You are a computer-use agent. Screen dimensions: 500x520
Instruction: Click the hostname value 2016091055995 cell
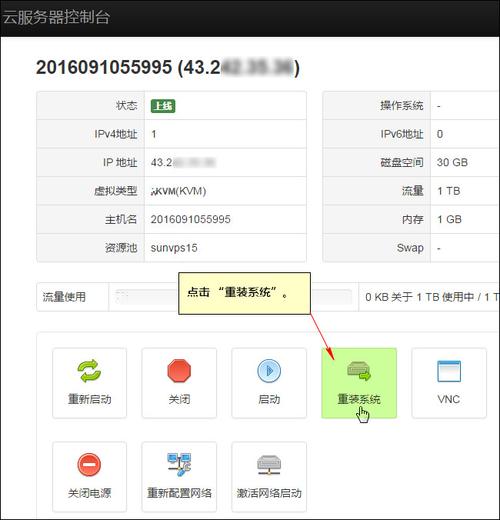click(190, 219)
